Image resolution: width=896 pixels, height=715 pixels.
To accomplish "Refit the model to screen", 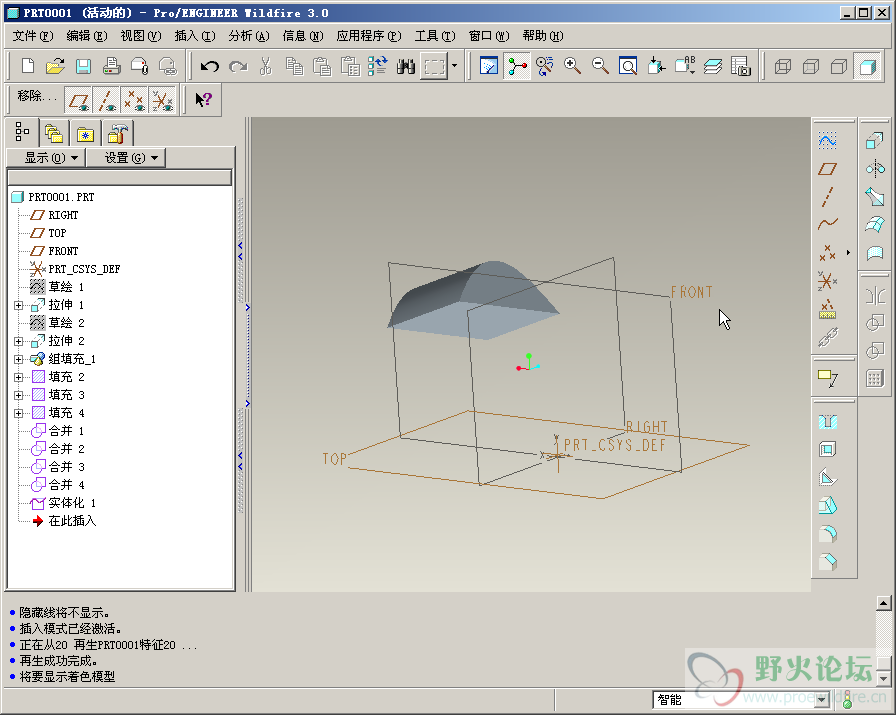I will pyautogui.click(x=628, y=66).
